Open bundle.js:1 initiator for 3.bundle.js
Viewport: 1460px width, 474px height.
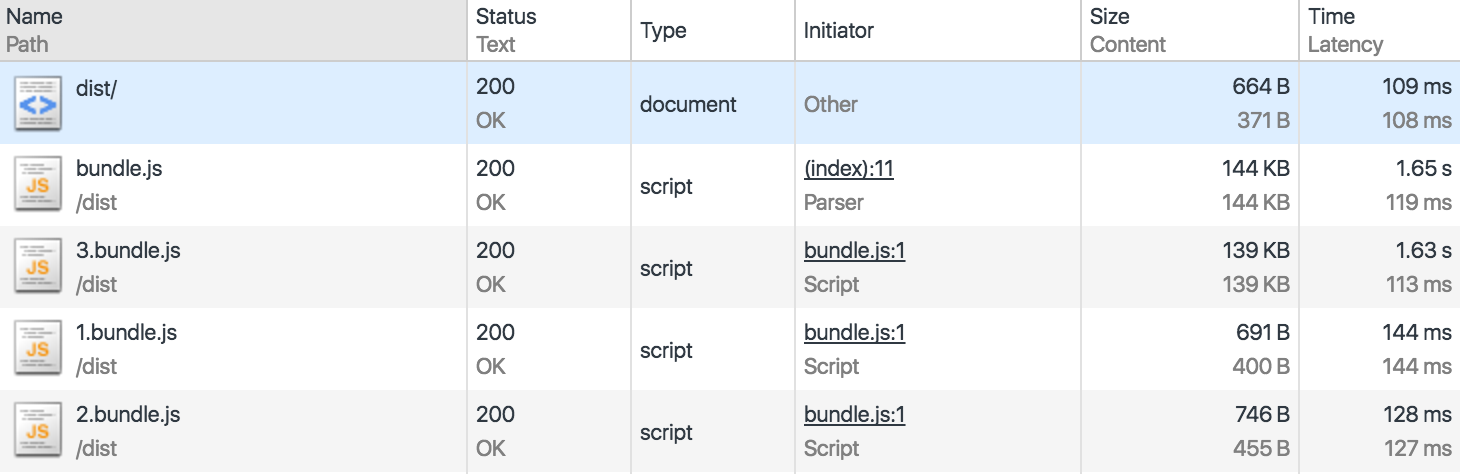[854, 251]
